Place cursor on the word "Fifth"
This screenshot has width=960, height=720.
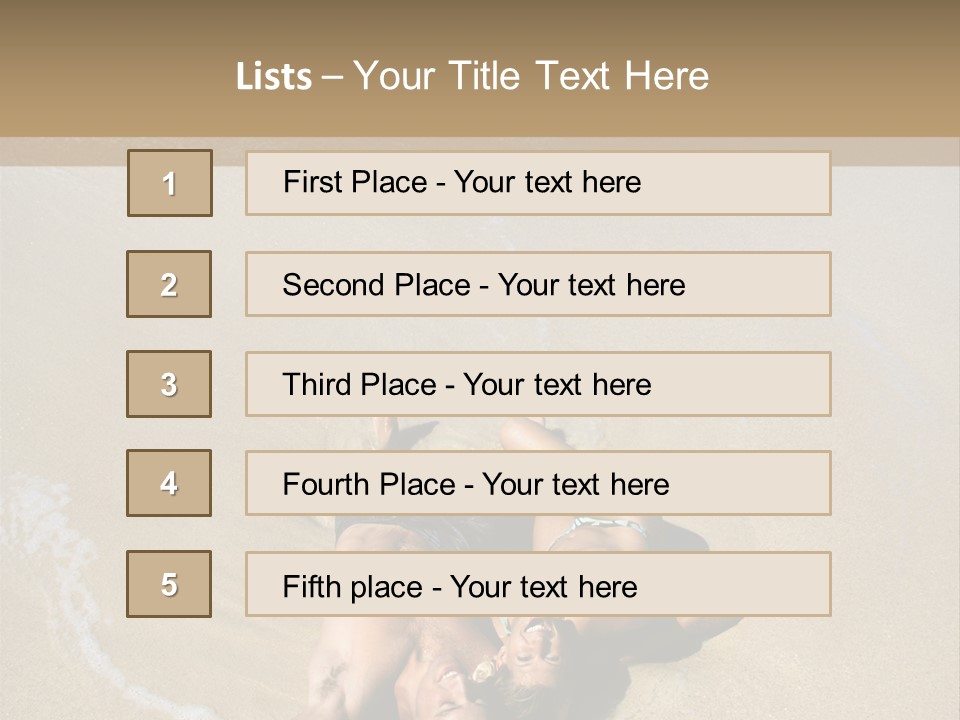[312, 586]
